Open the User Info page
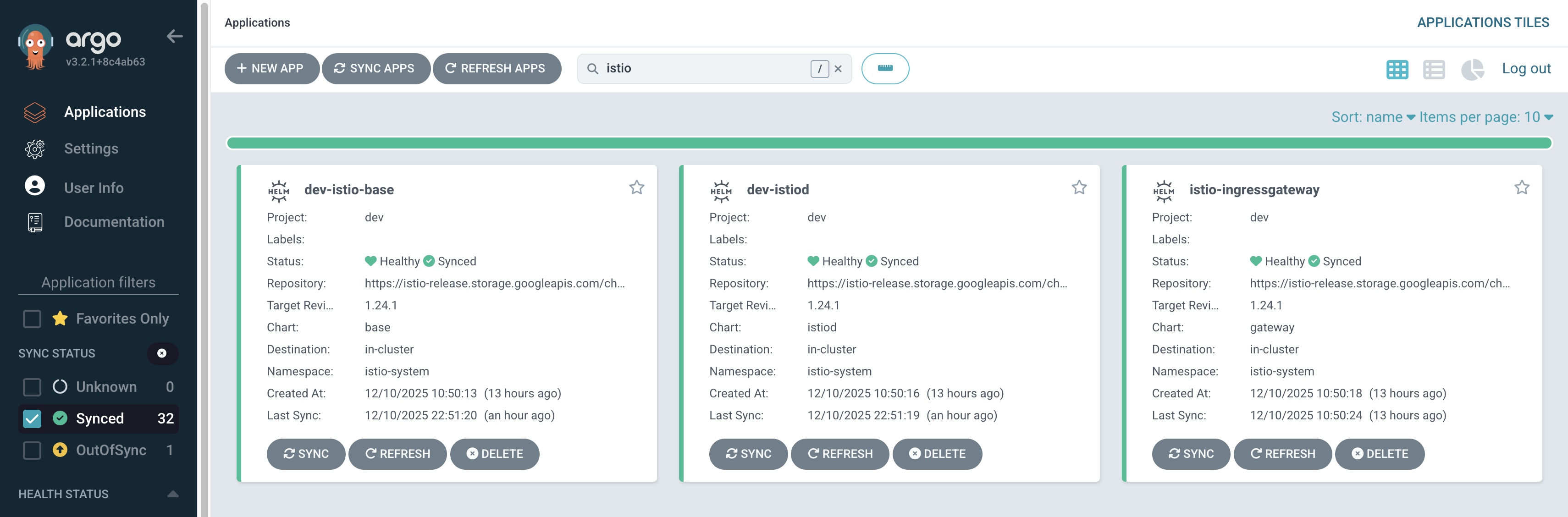The height and width of the screenshot is (517, 1568). (x=94, y=187)
